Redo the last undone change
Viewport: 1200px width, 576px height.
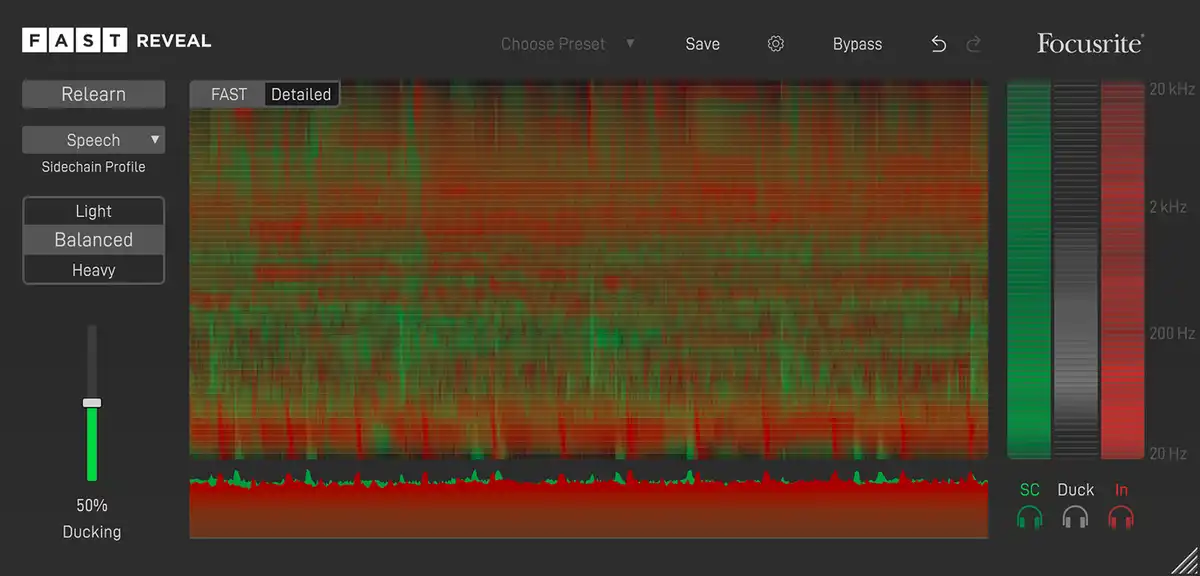point(974,44)
